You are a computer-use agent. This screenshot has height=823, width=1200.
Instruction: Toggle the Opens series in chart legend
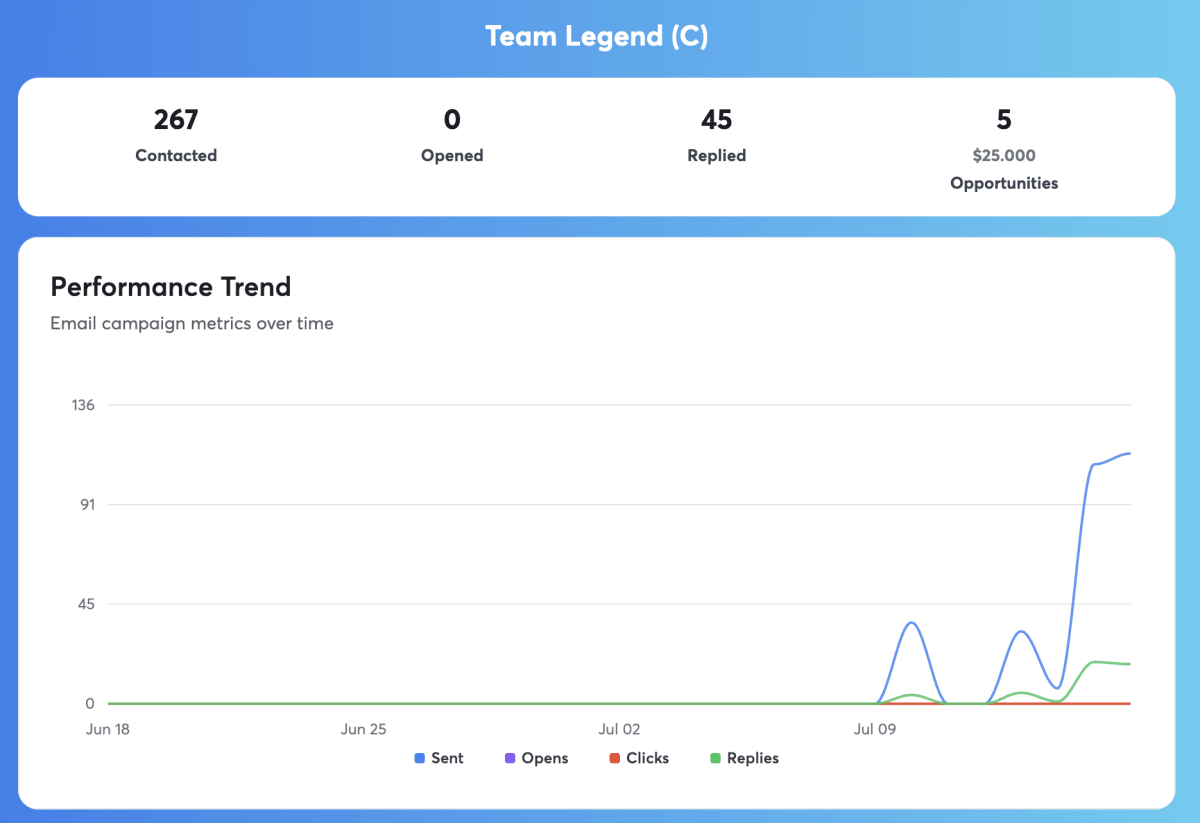pos(537,758)
